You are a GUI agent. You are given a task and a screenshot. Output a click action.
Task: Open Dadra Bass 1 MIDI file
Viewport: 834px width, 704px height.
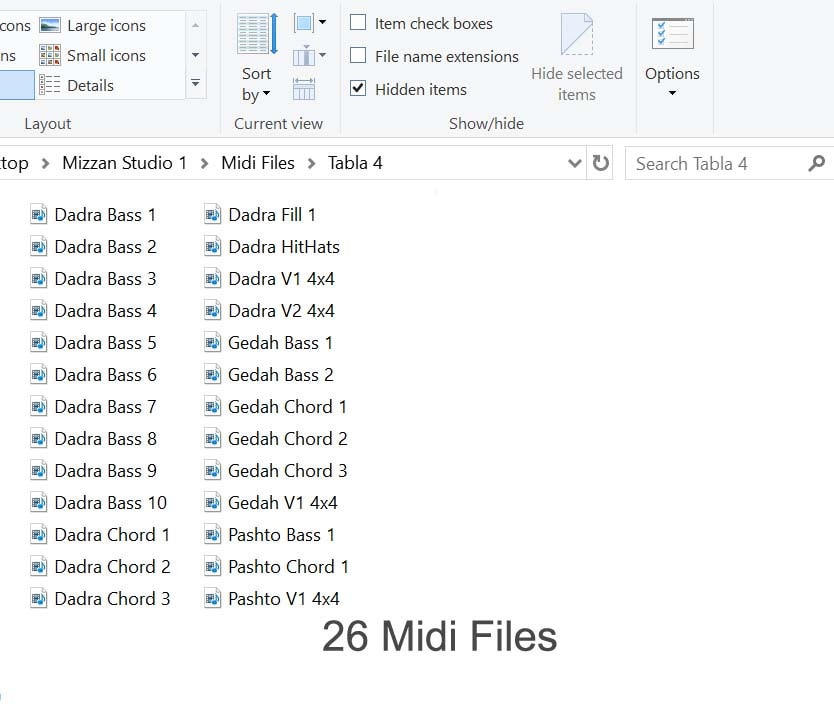click(105, 214)
